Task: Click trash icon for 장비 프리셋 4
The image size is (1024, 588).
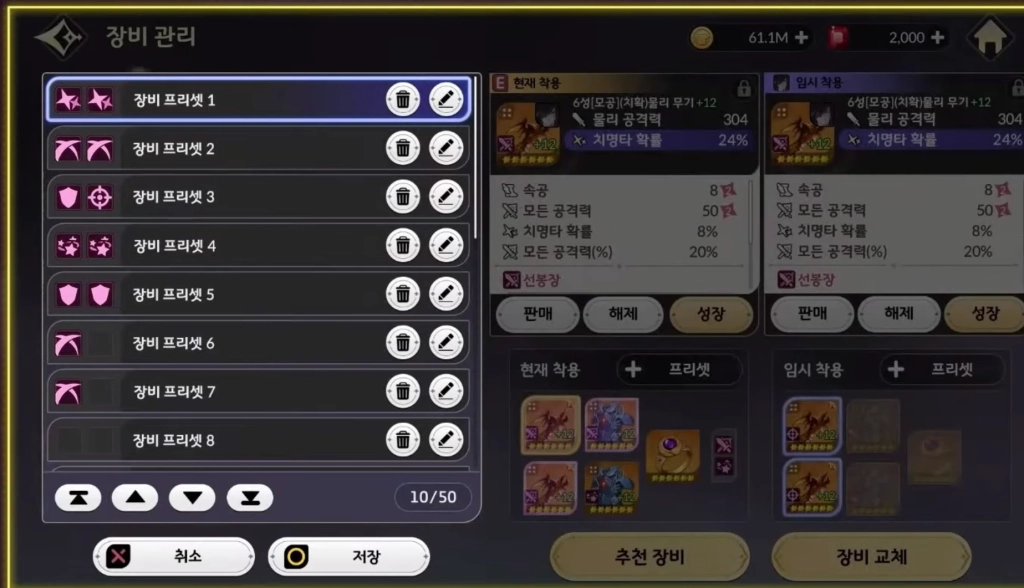Action: tap(403, 246)
